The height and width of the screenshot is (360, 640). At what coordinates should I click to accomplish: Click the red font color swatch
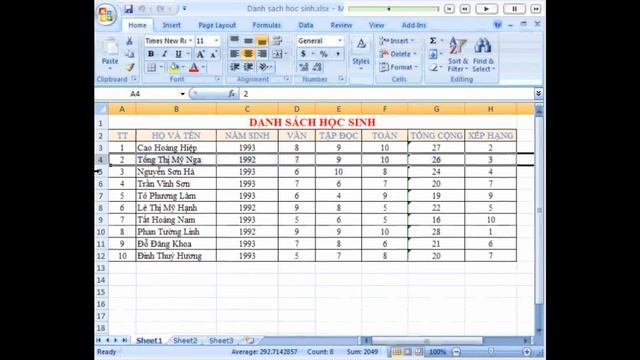[194, 67]
